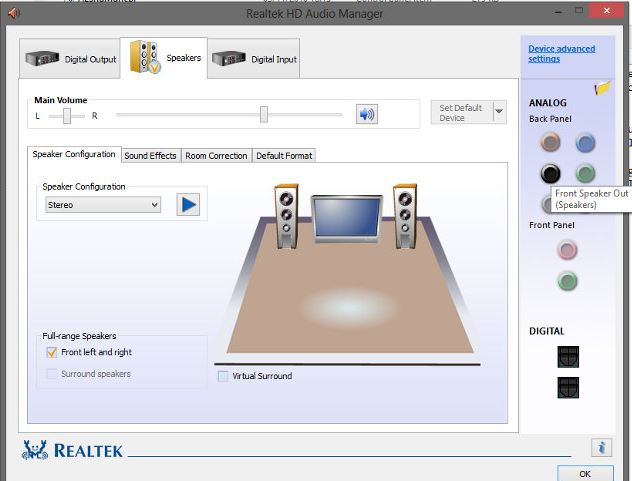Minimize the Realtek HD Audio Manager window
Viewport: 632px width, 481px height.
tap(558, 12)
